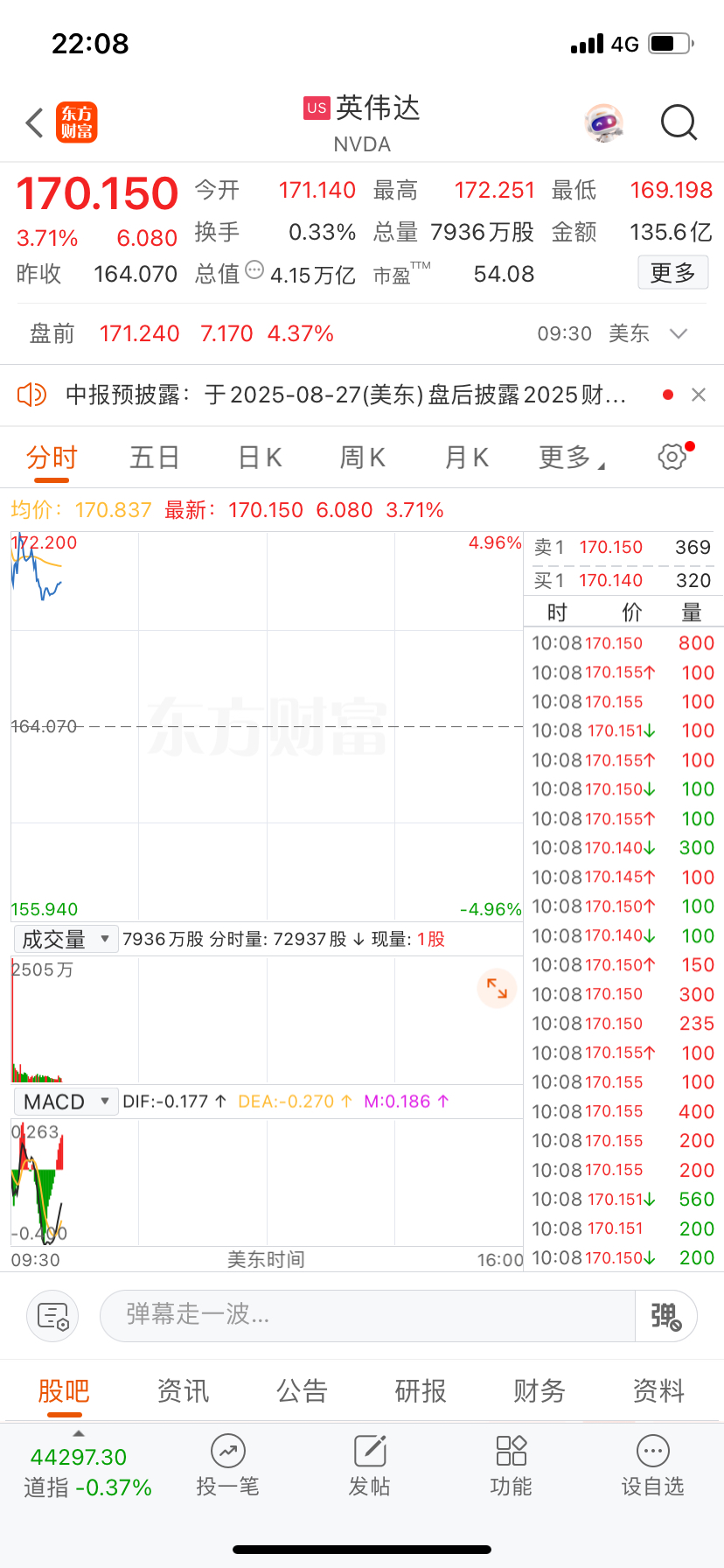
Task: Open the 更多 chart period dropdown
Action: pos(572,457)
